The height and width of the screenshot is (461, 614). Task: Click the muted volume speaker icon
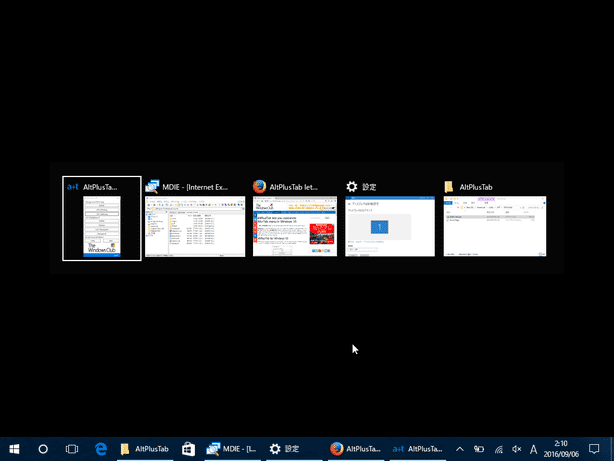516,449
